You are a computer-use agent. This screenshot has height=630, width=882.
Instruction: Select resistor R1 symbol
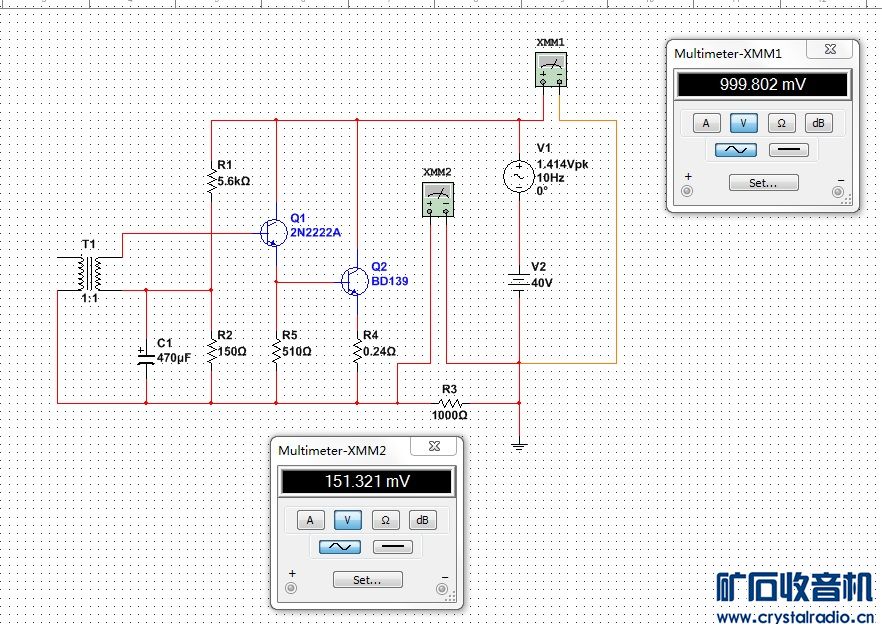(212, 181)
